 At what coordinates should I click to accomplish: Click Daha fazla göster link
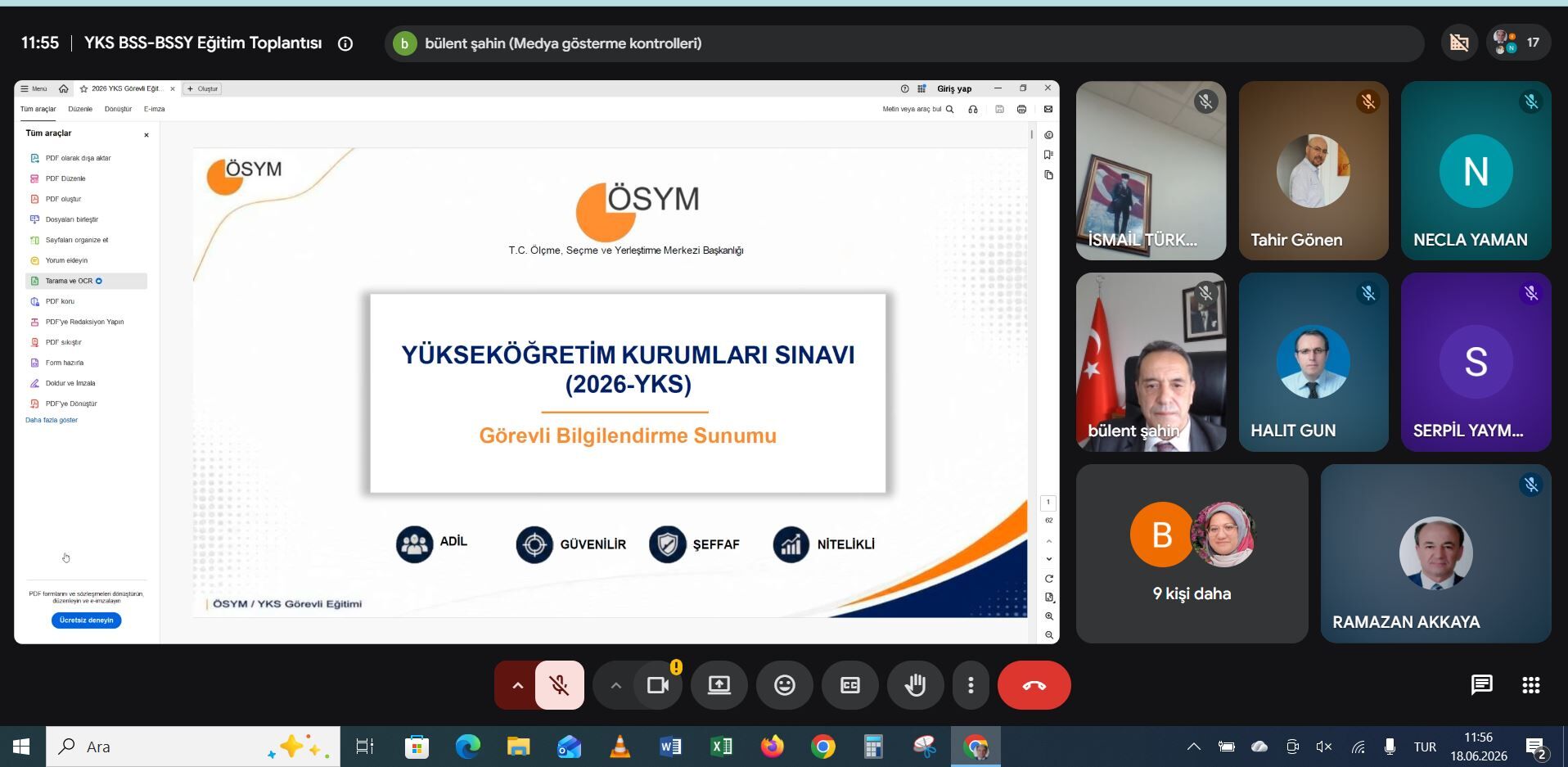(x=52, y=420)
